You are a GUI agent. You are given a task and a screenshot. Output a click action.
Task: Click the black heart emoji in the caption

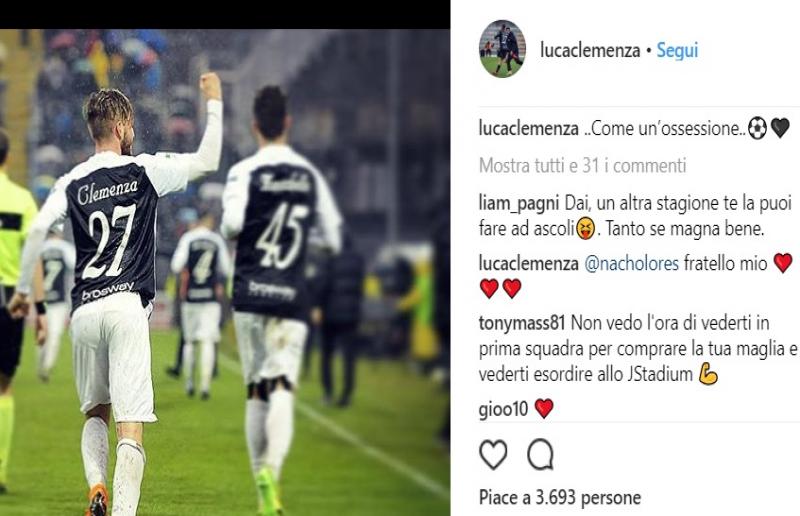click(780, 128)
